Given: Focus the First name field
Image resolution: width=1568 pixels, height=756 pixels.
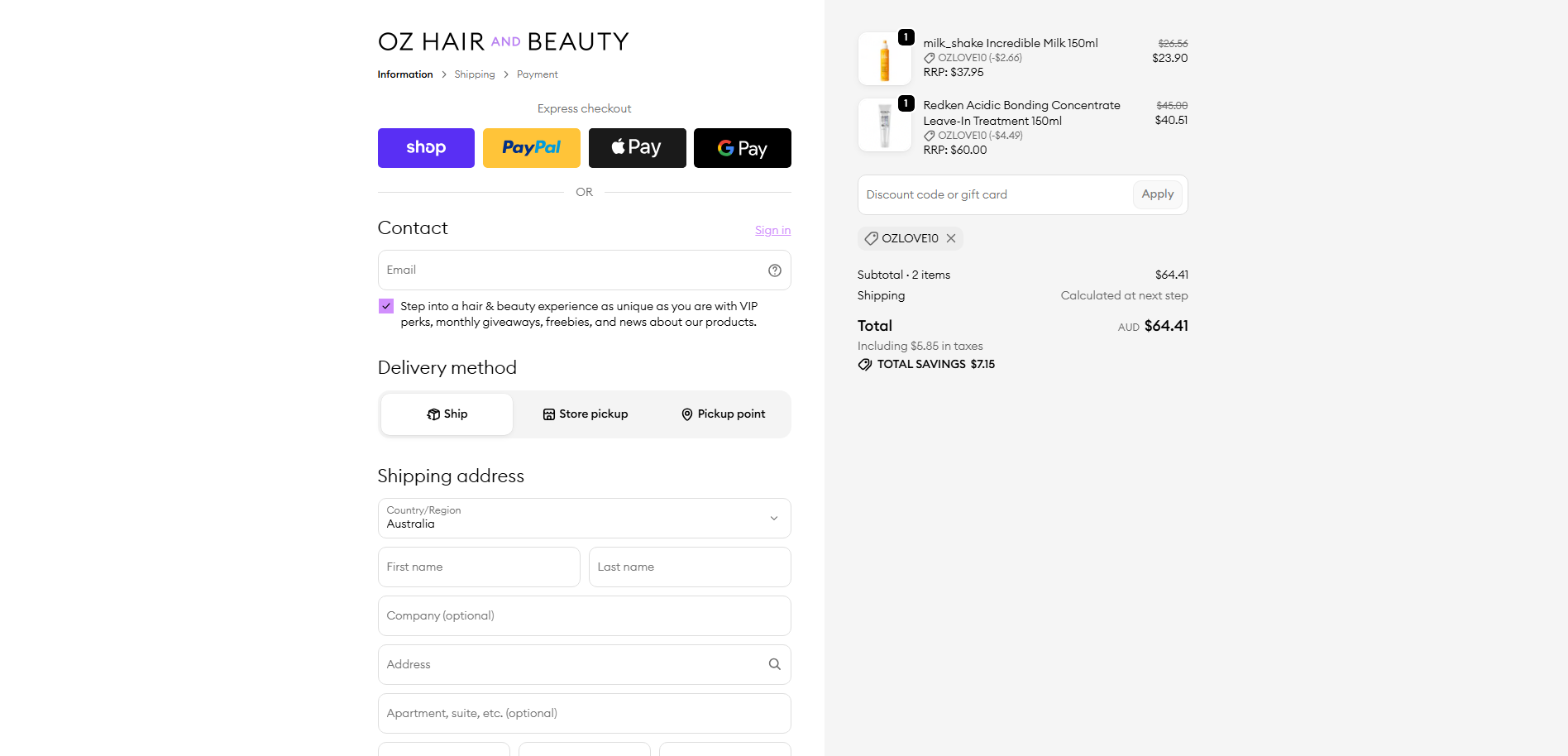Looking at the screenshot, I should point(479,567).
